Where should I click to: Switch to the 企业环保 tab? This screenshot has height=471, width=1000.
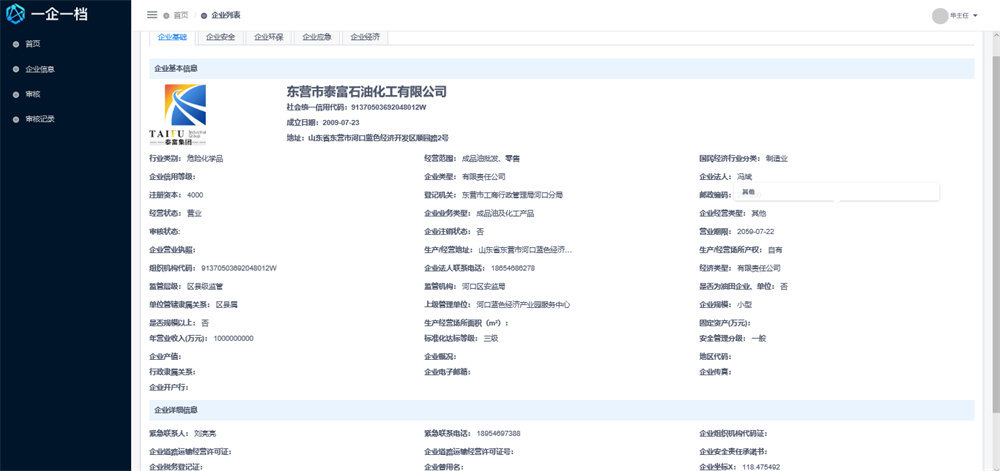[x=268, y=37]
